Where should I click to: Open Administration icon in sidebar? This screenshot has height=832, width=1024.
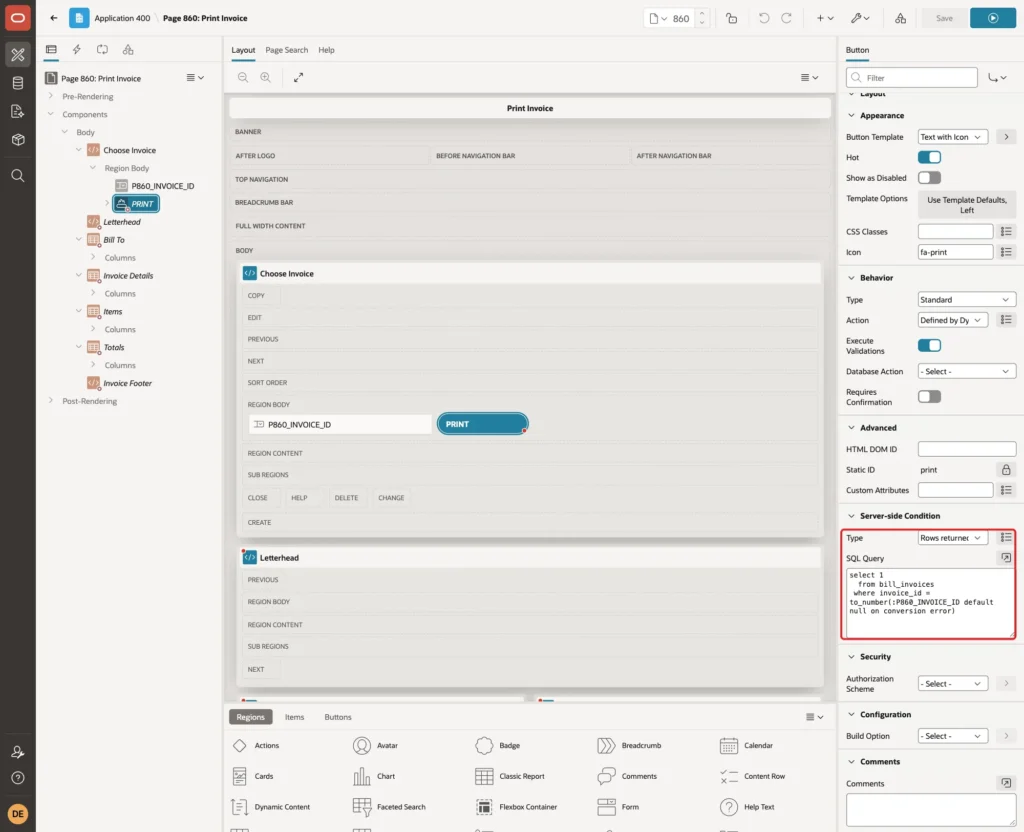point(18,752)
